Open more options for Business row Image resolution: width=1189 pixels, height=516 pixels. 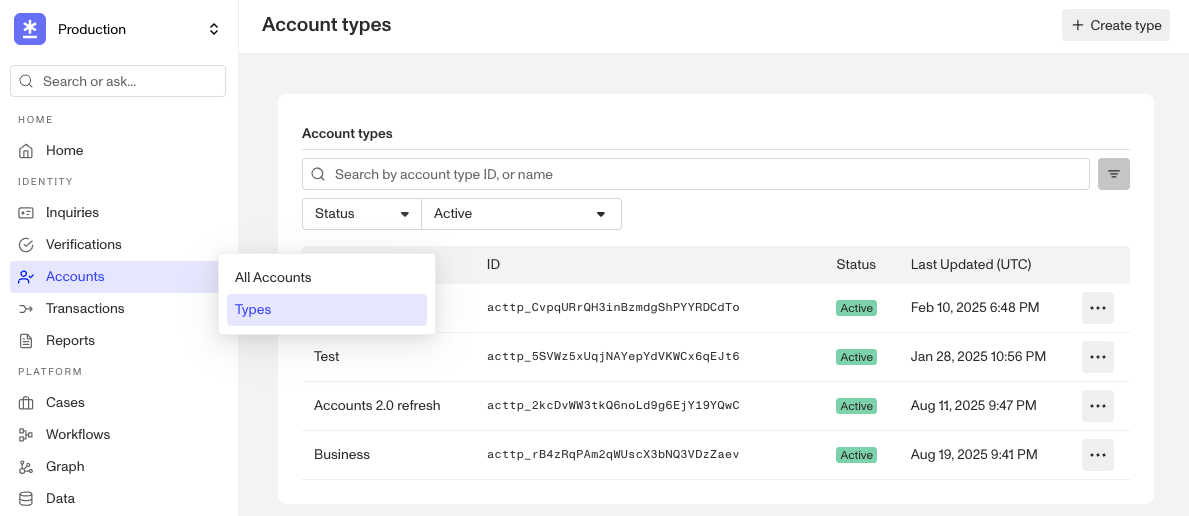[x=1097, y=455]
